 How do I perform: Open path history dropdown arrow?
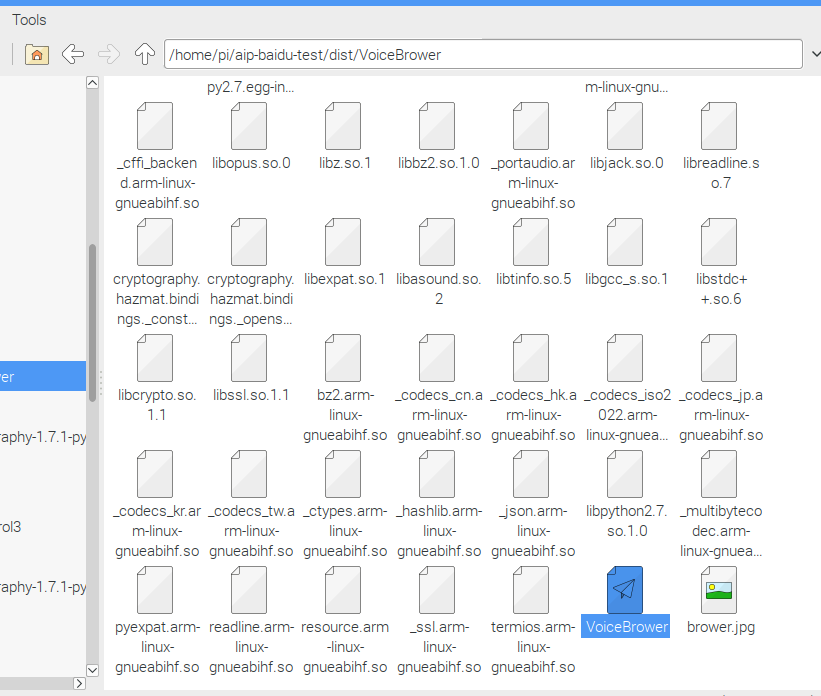coord(815,54)
